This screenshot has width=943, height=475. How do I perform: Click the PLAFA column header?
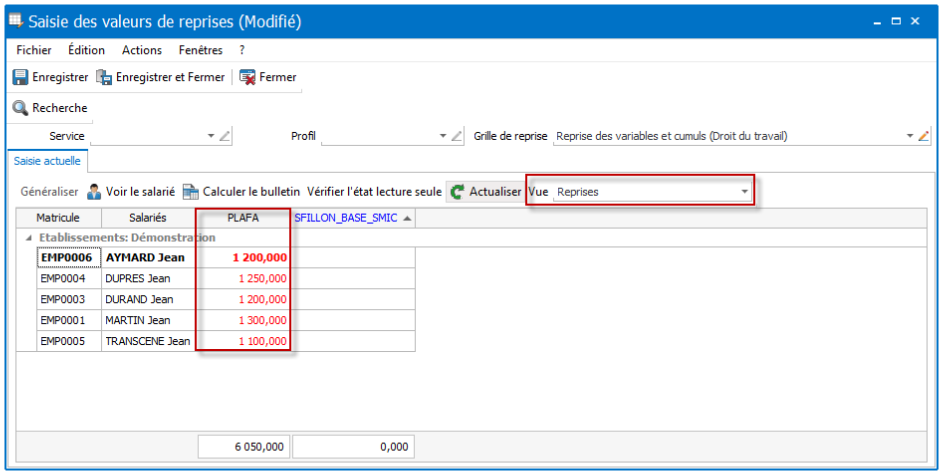click(x=244, y=218)
